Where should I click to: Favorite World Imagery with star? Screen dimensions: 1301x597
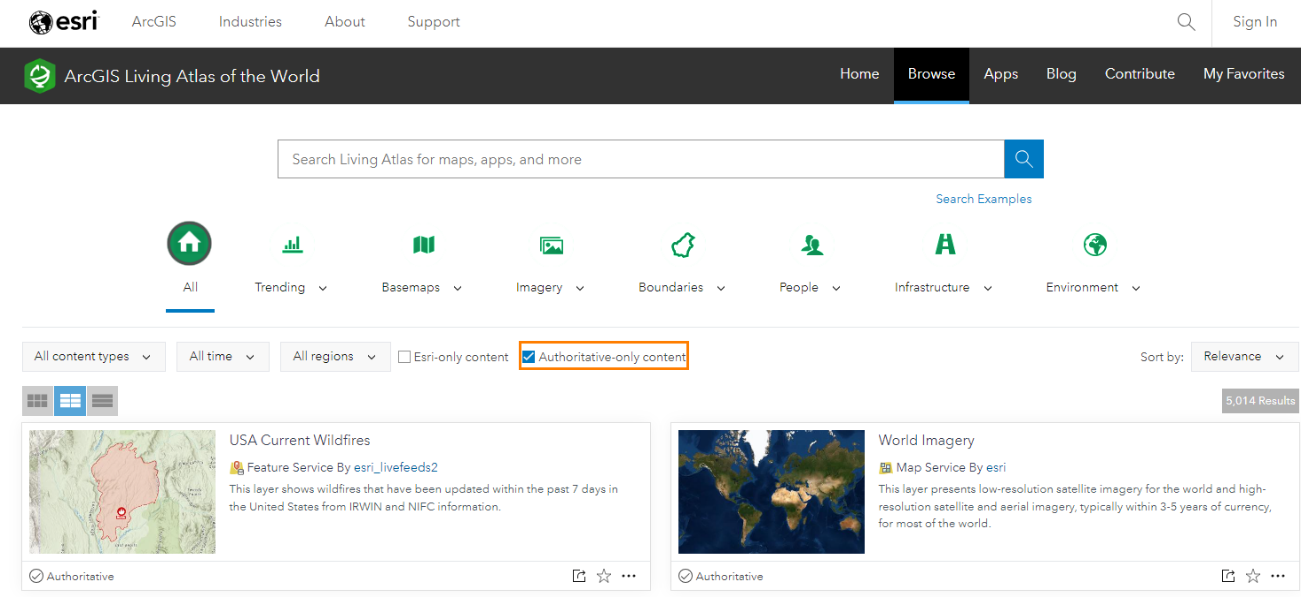pyautogui.click(x=1253, y=576)
